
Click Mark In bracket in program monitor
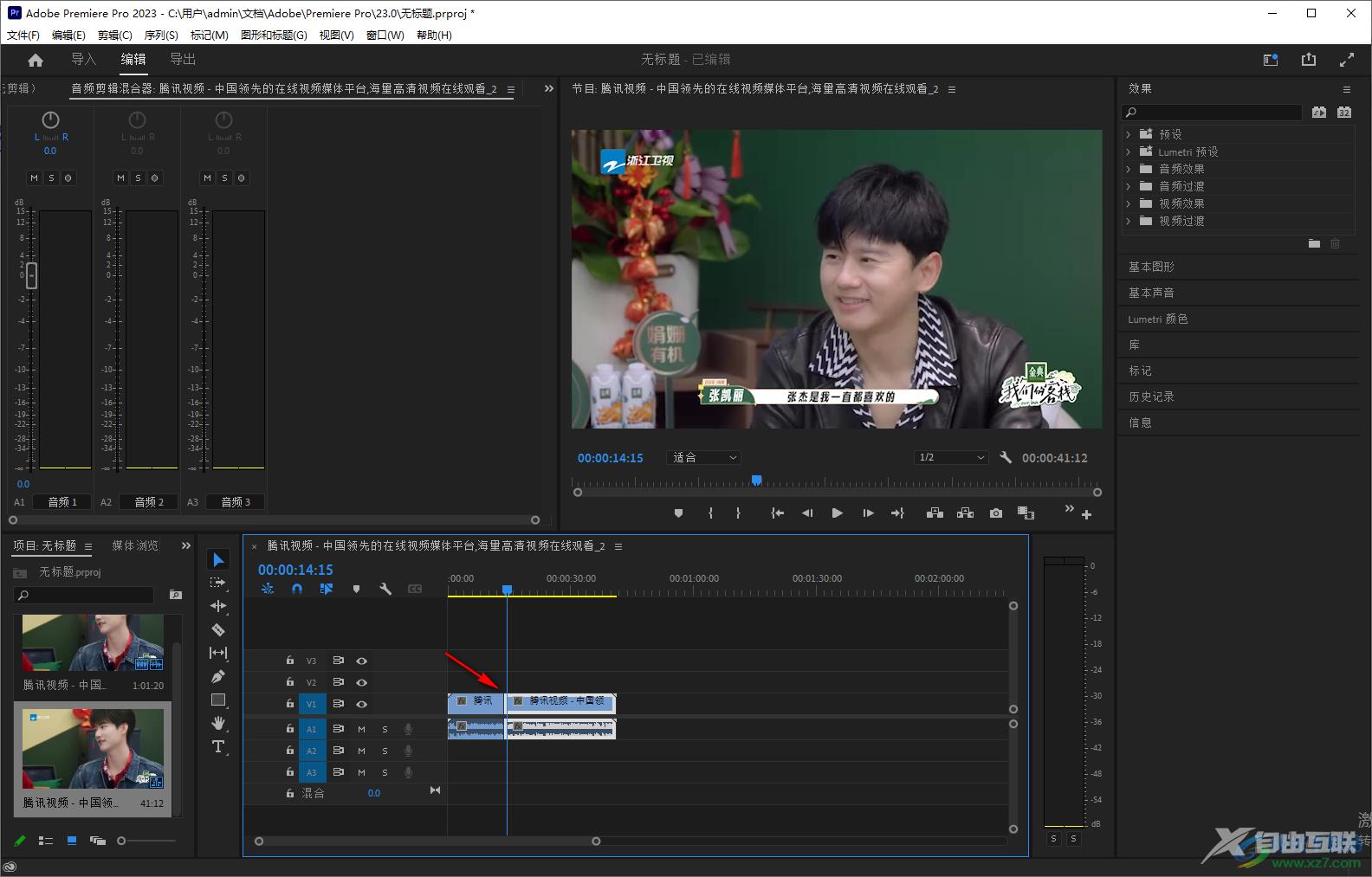point(710,513)
